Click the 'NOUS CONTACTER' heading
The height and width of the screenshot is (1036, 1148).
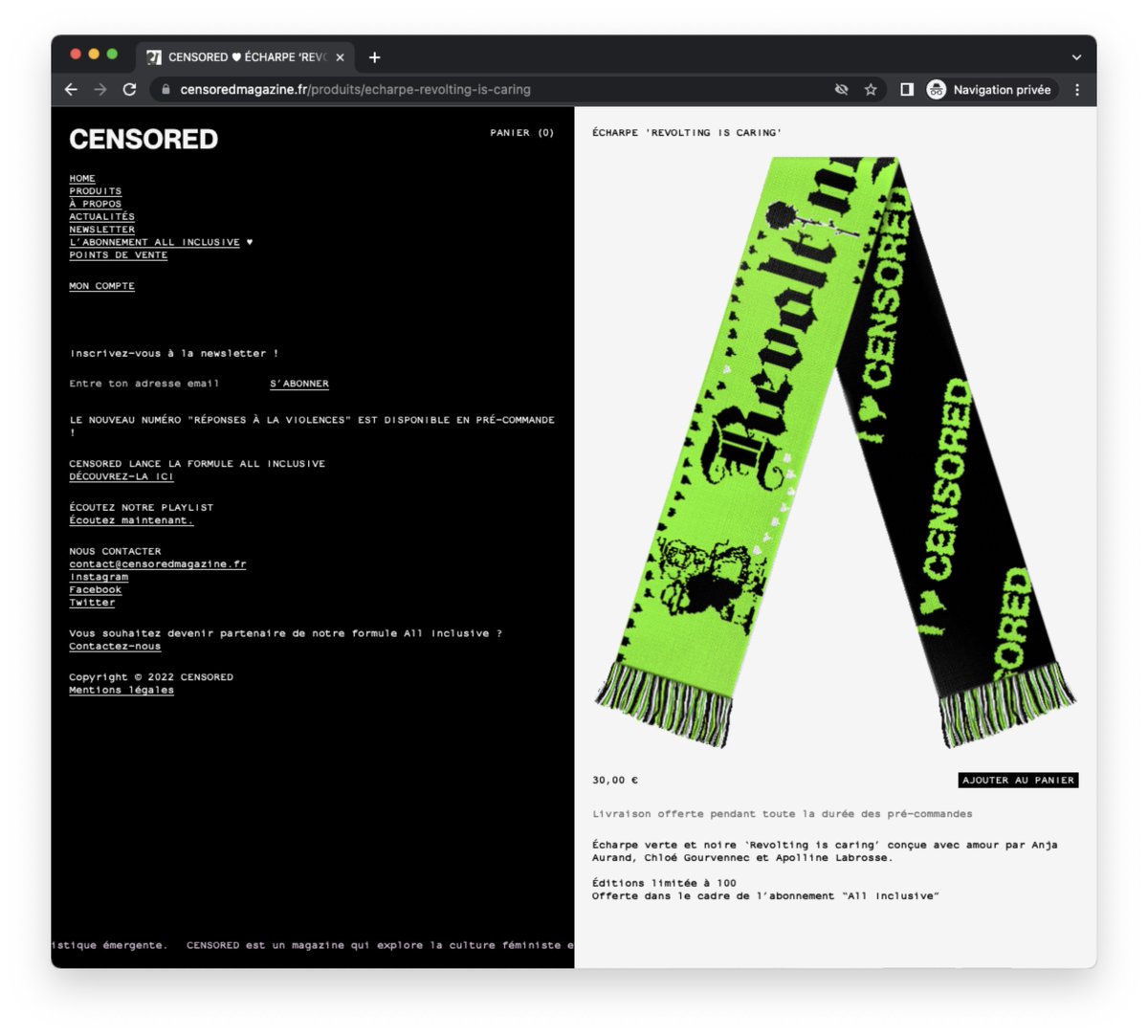point(115,551)
